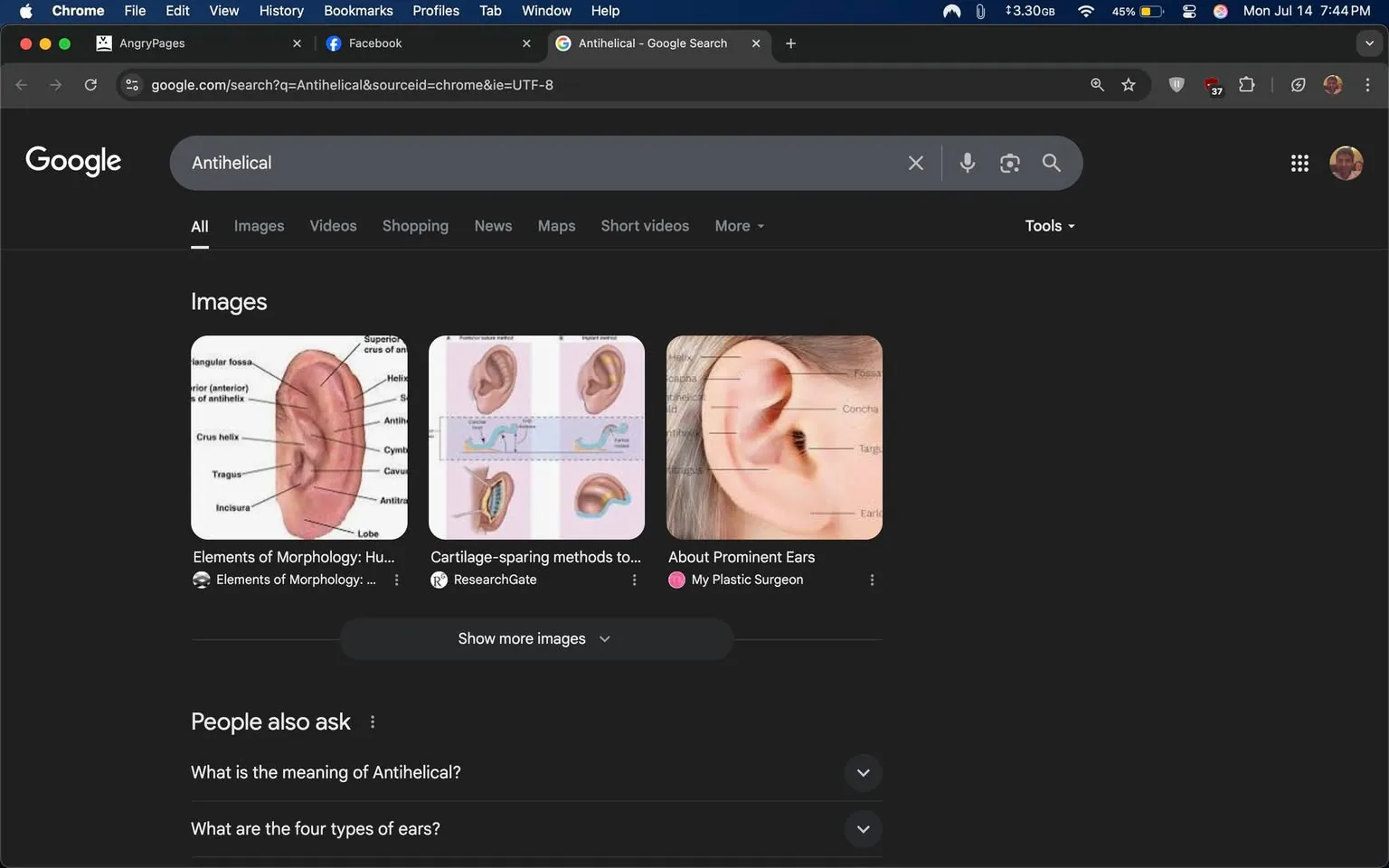Viewport: 1389px width, 868px height.
Task: Start a voice search with the microphone icon
Action: tap(967, 163)
